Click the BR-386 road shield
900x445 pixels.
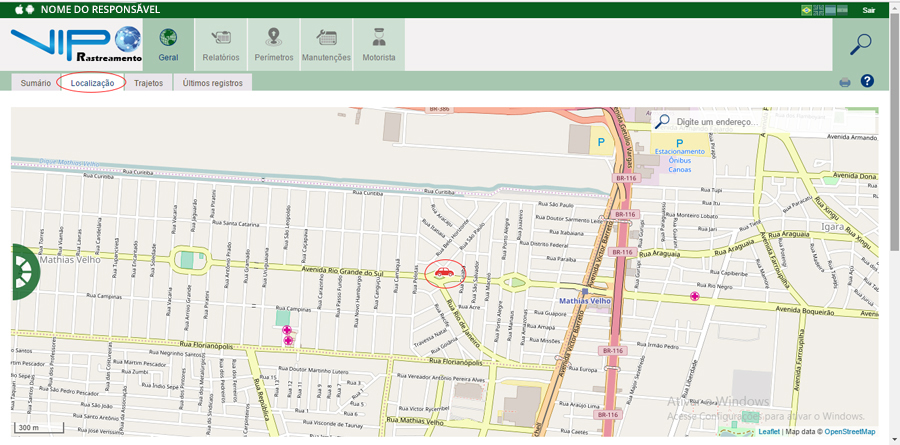click(x=438, y=109)
